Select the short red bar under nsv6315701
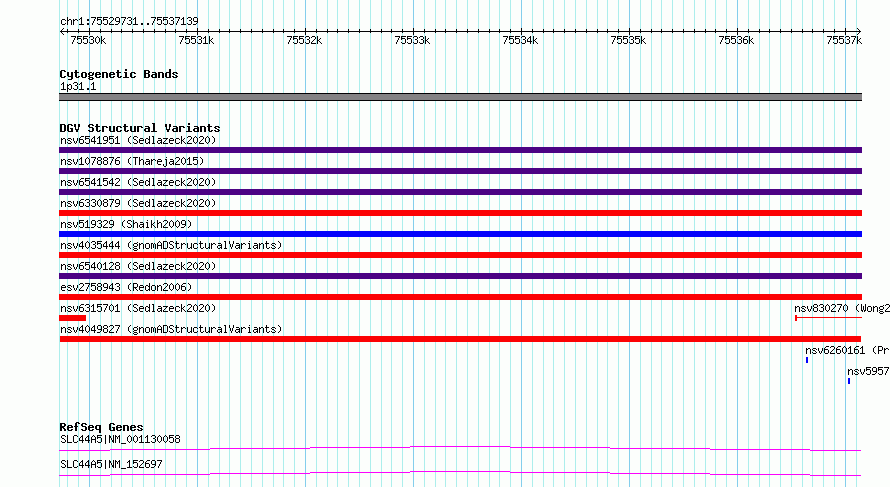 pos(73,318)
